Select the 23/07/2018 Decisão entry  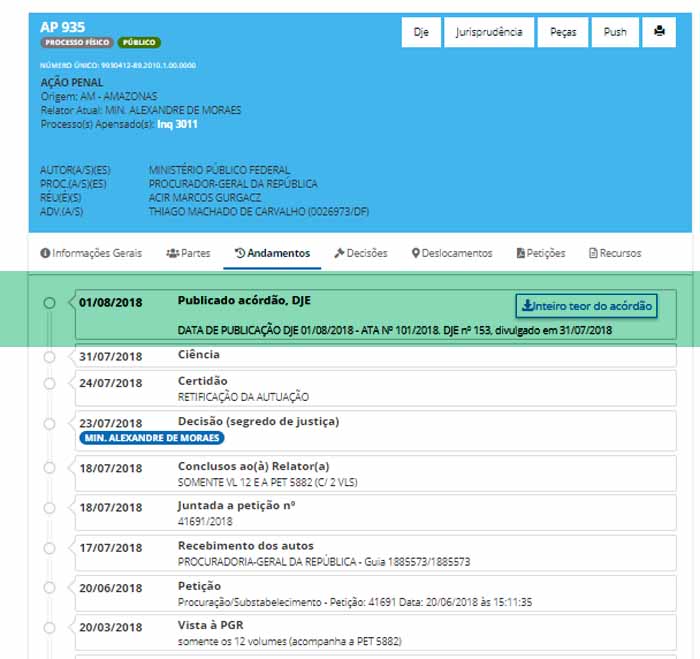pos(258,421)
